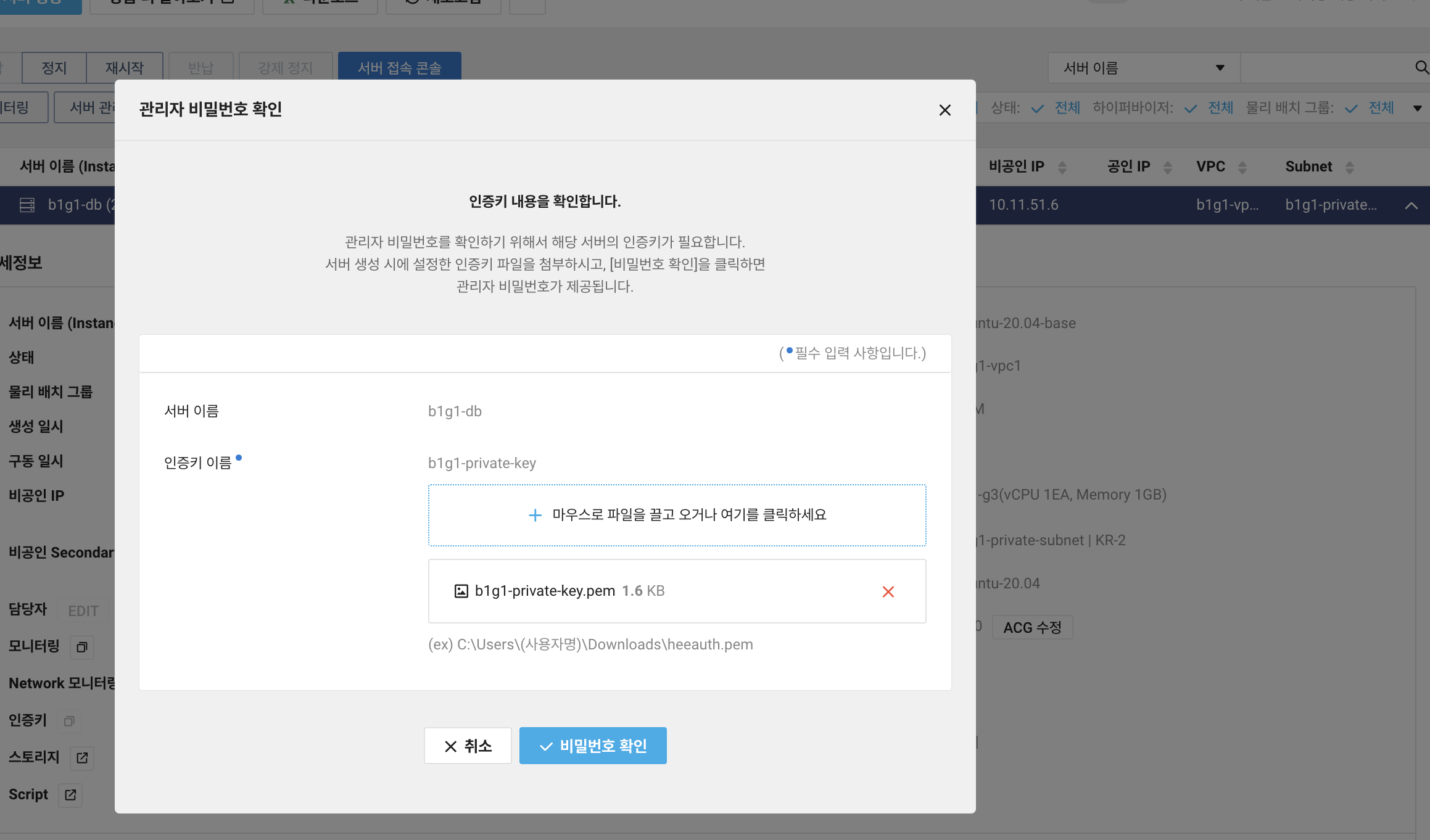The height and width of the screenshot is (840, 1430).
Task: Click the 재시작 button
Action: pos(125,67)
